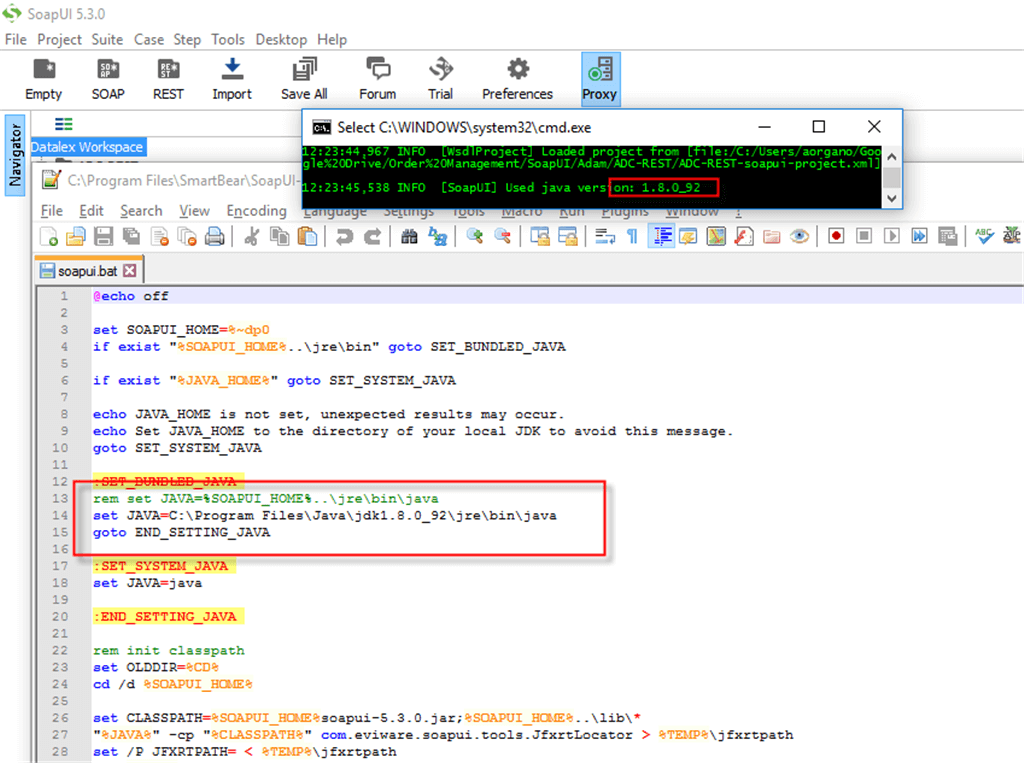Open the SoapUI Project menu
This screenshot has width=1024, height=763.
pos(59,39)
